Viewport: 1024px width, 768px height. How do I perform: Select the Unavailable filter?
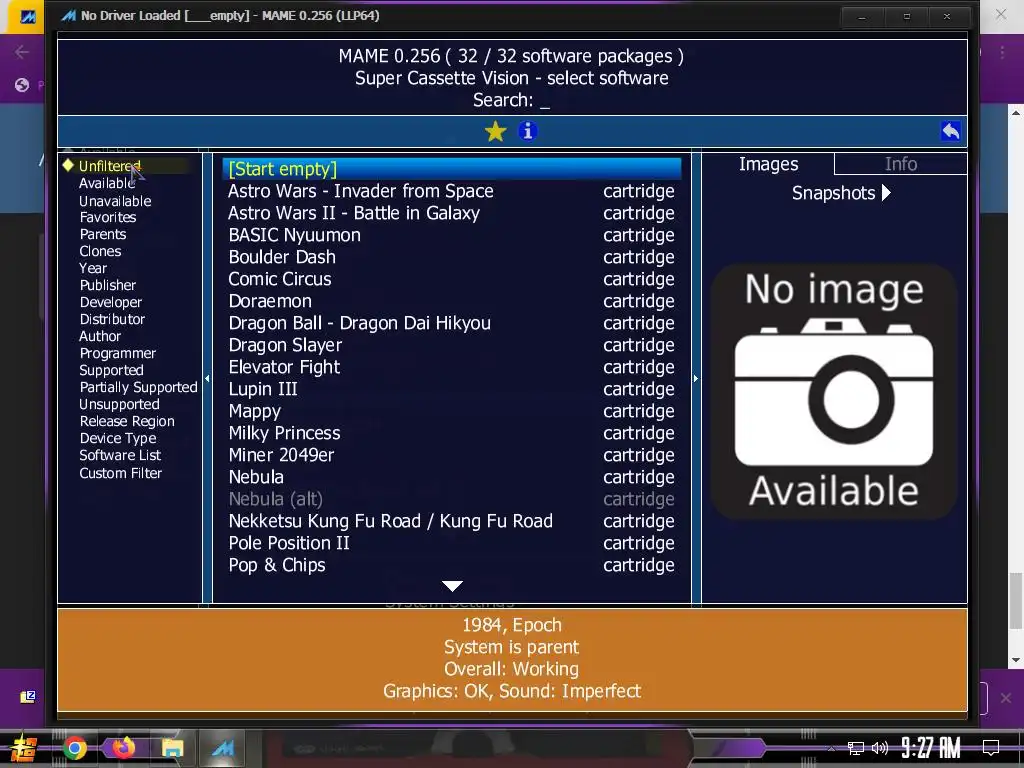pos(115,201)
